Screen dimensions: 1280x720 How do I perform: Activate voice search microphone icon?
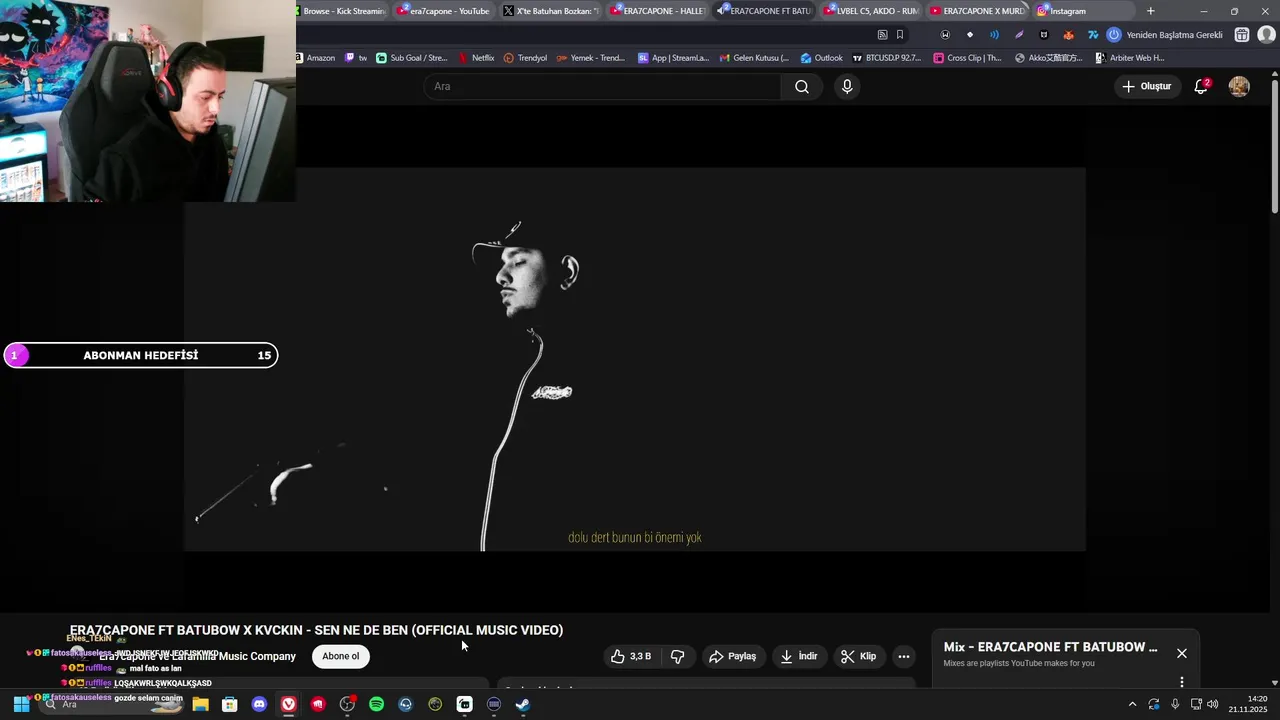click(x=847, y=87)
